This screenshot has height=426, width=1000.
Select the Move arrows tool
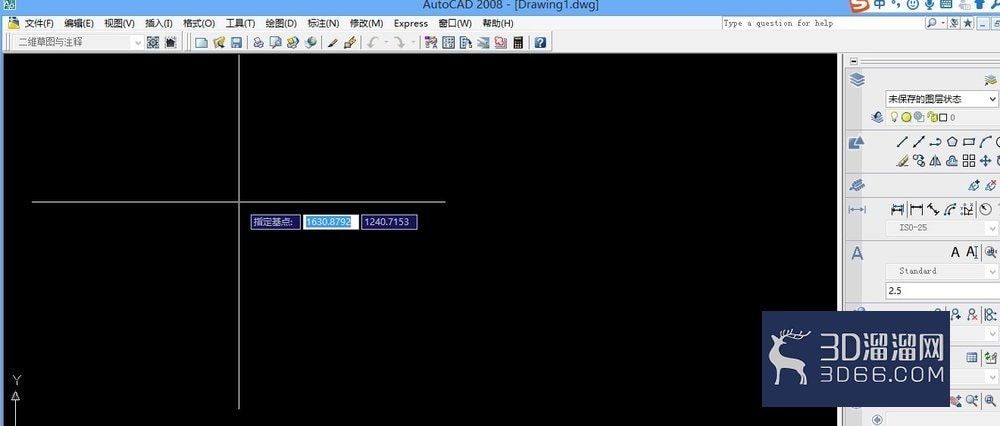[985, 161]
